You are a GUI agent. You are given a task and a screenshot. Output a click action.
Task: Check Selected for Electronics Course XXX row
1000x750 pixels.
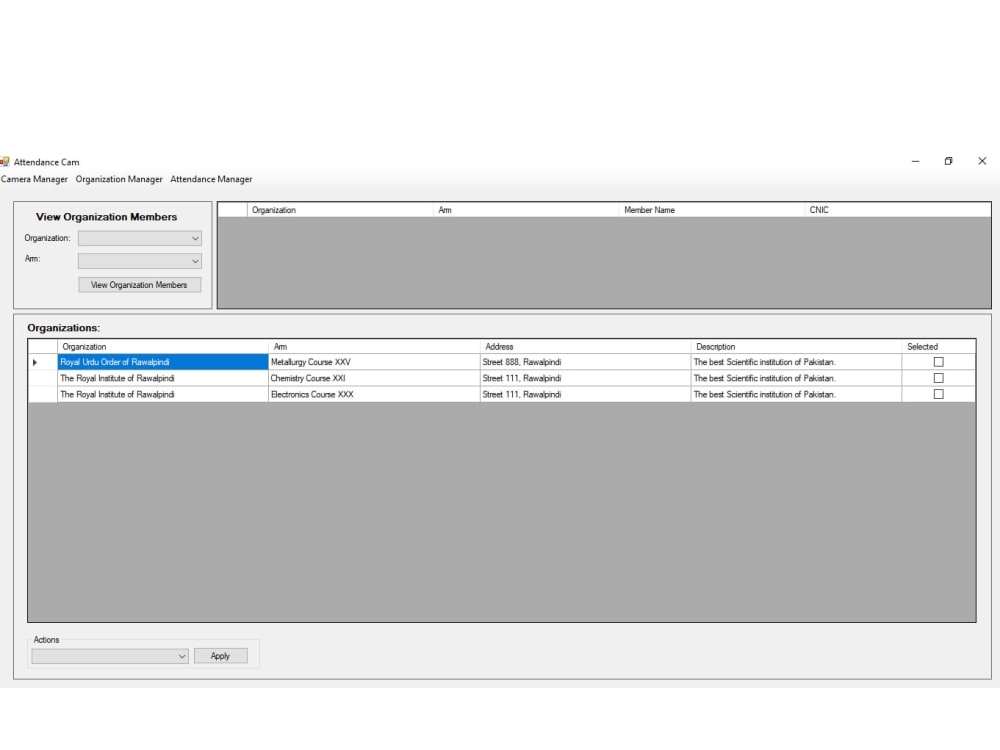tap(938, 394)
